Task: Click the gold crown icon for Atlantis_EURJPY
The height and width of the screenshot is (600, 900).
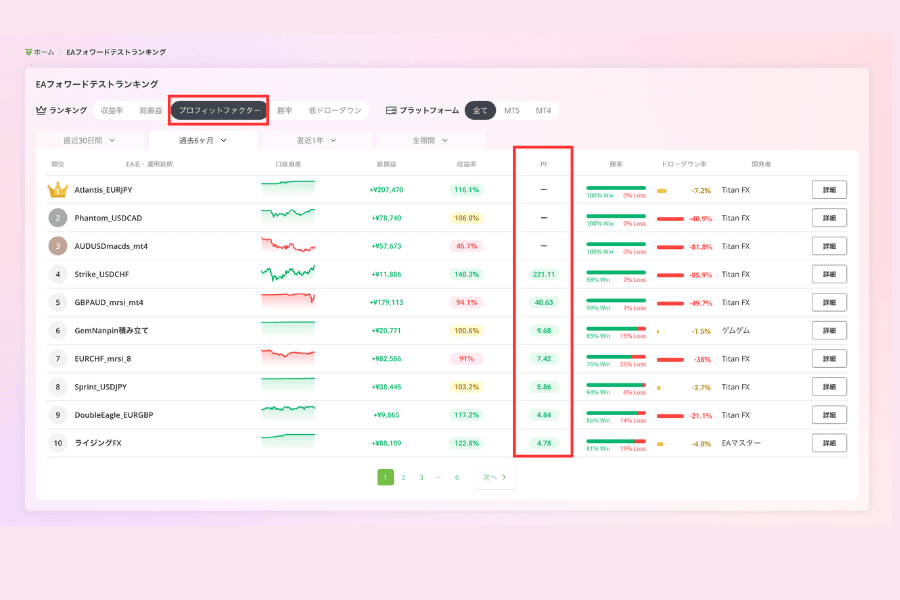Action: coord(57,189)
